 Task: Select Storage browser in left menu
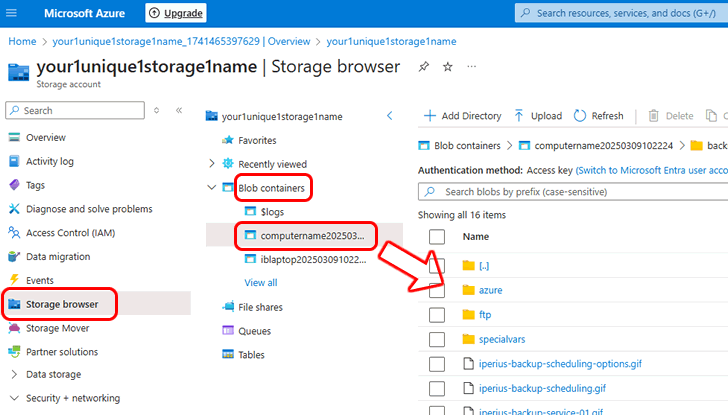[x=61, y=303]
